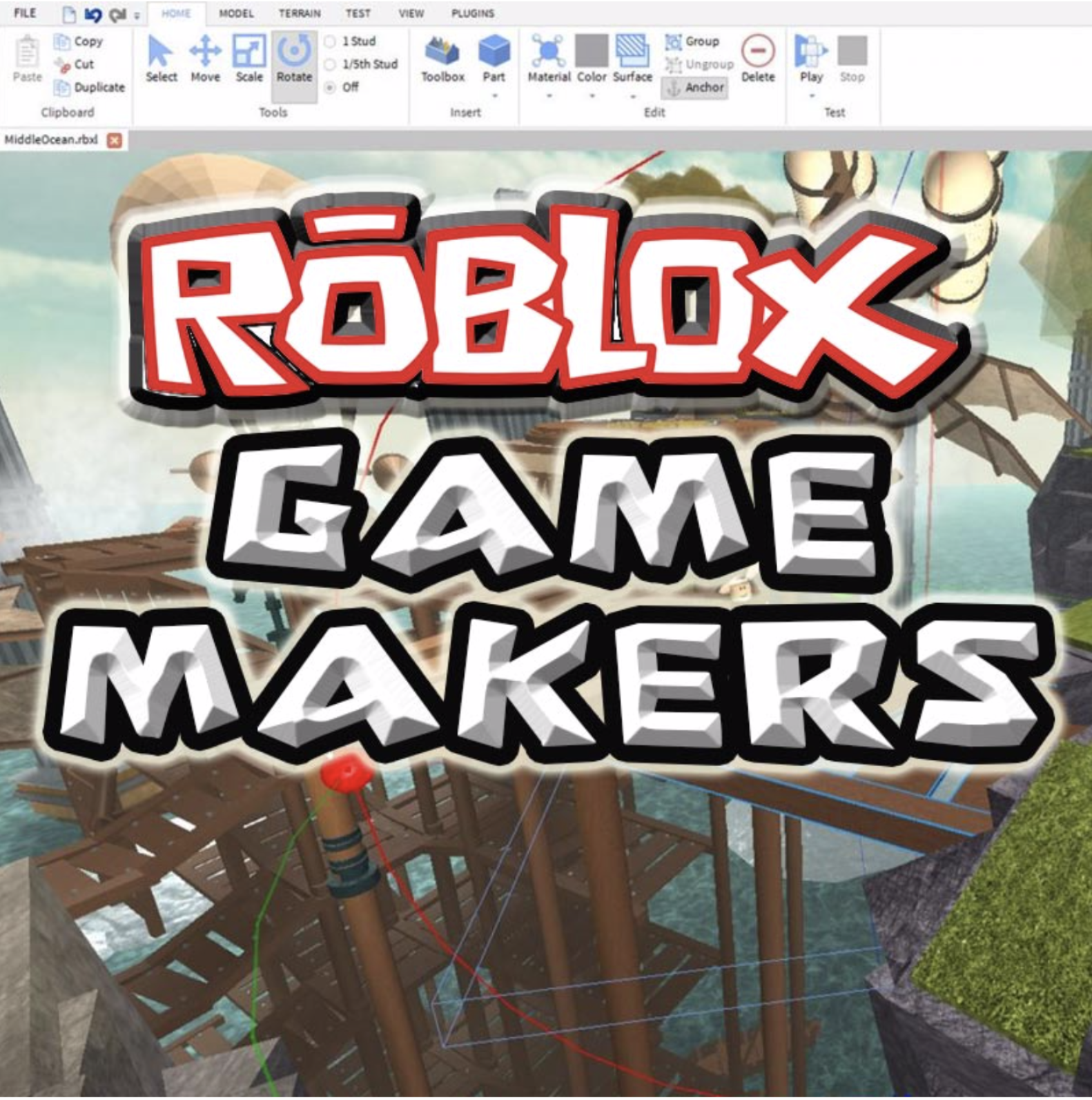Close the MiddleOcean.rbxl tab
The height and width of the screenshot is (1100, 1092).
tap(115, 140)
